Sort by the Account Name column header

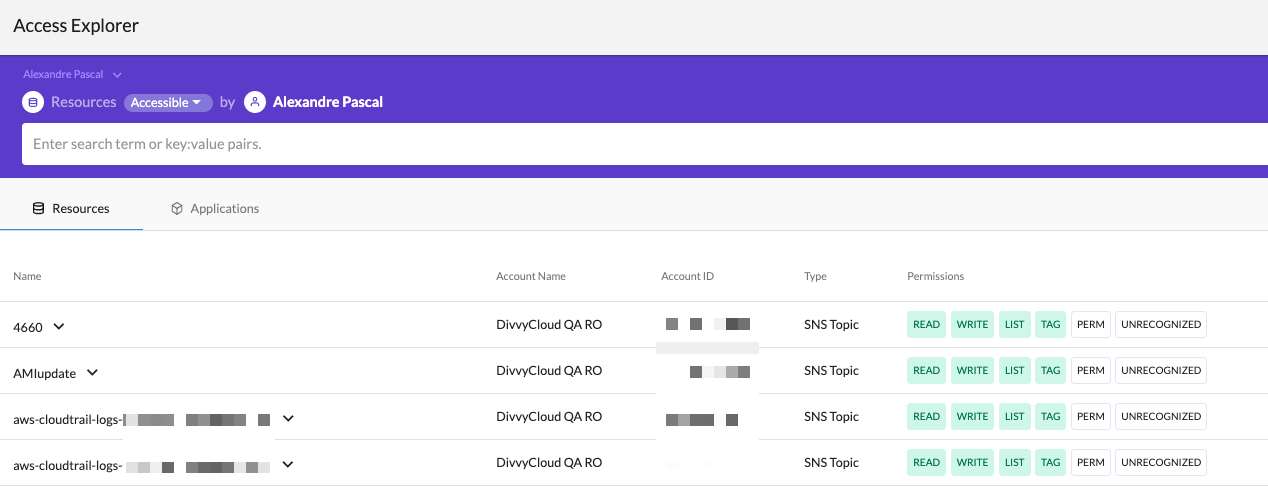coord(531,276)
